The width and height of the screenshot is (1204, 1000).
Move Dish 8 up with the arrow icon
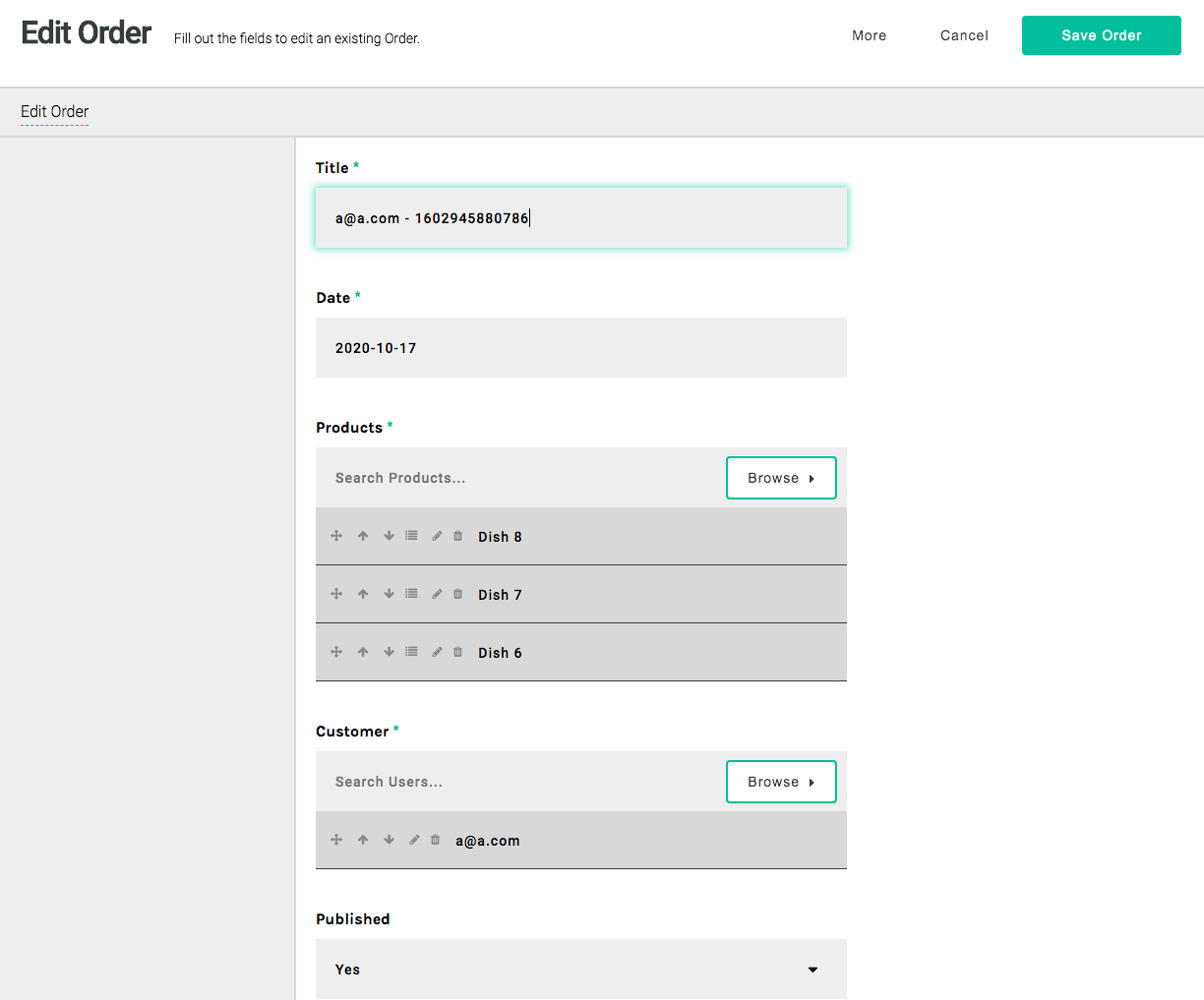pyautogui.click(x=363, y=536)
